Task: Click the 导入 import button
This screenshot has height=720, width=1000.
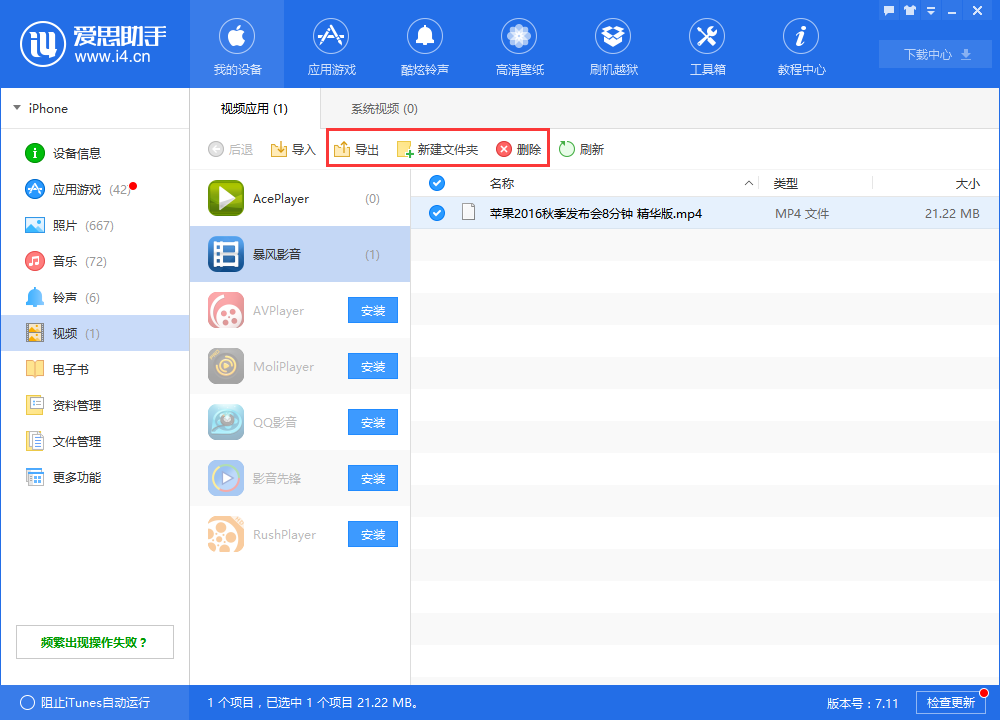Action: (293, 149)
